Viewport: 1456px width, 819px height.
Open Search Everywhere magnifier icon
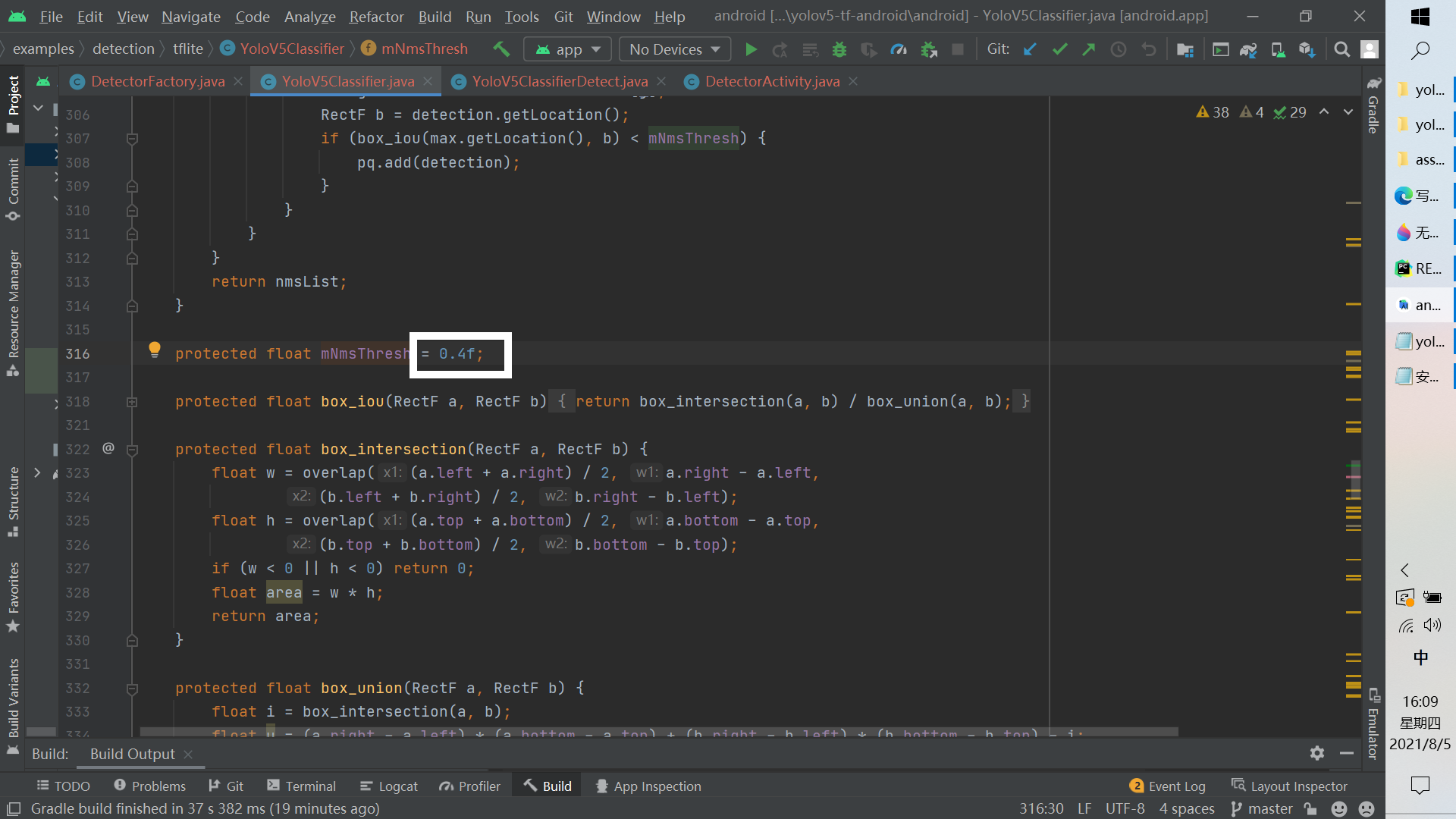point(1341,50)
